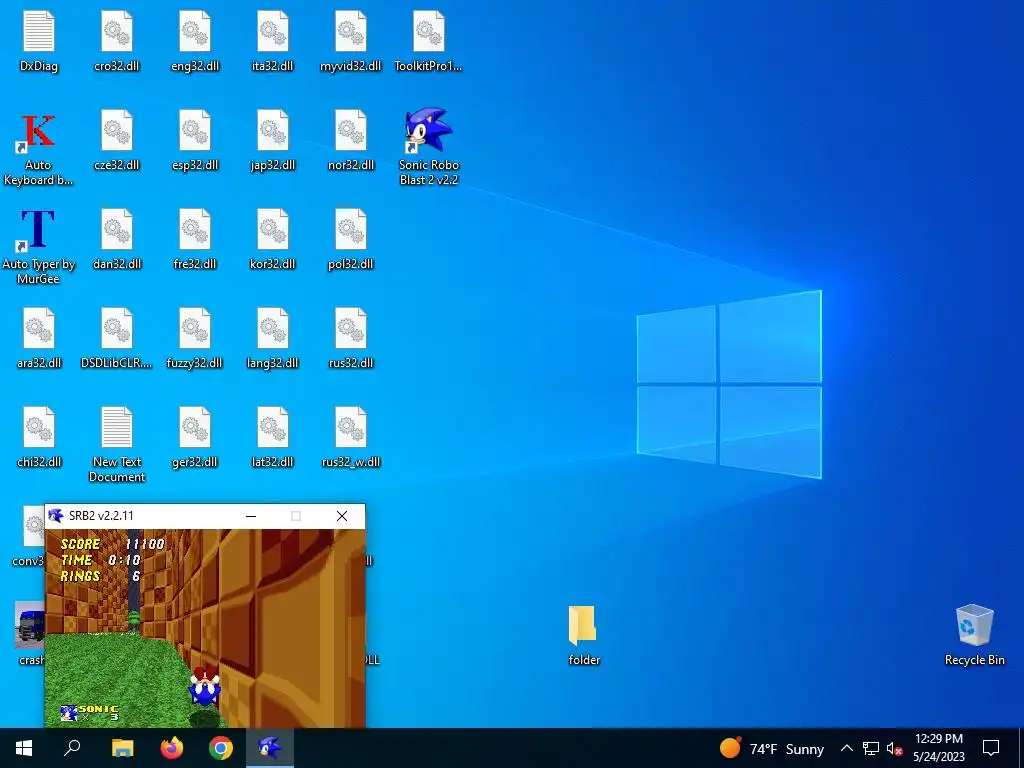This screenshot has height=768, width=1024.
Task: Select the DxDiag text file icon
Action: (x=39, y=32)
